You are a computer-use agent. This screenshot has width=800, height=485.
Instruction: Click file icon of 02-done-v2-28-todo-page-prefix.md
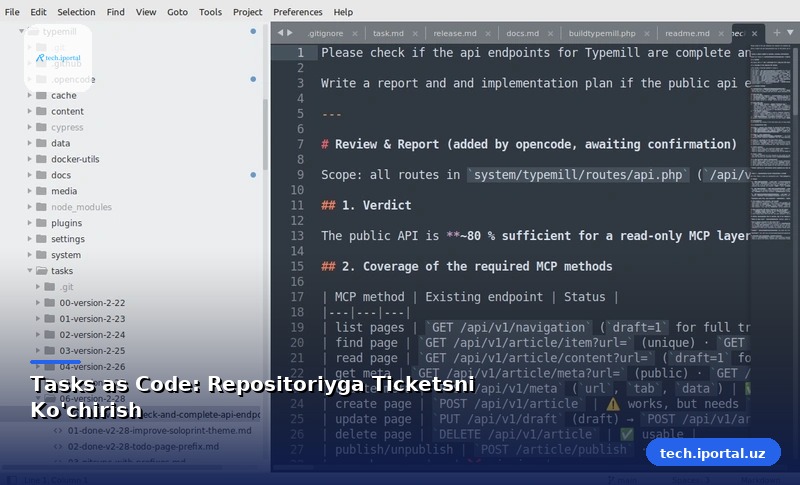(x=58, y=447)
